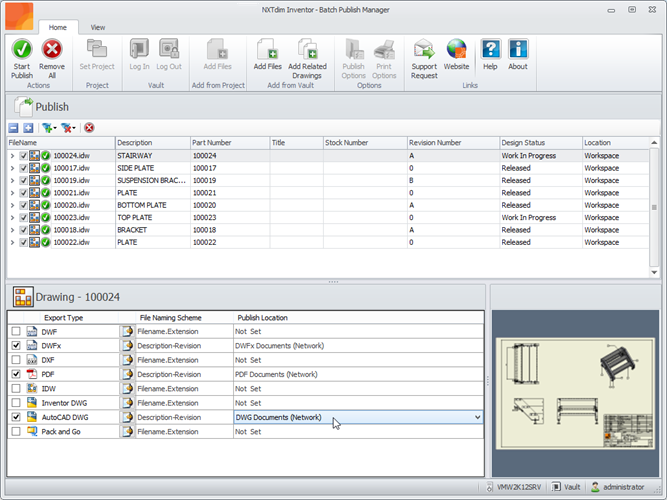The width and height of the screenshot is (667, 500).
Task: Enable the Inventor DWG export checkbox
Action: [16, 403]
